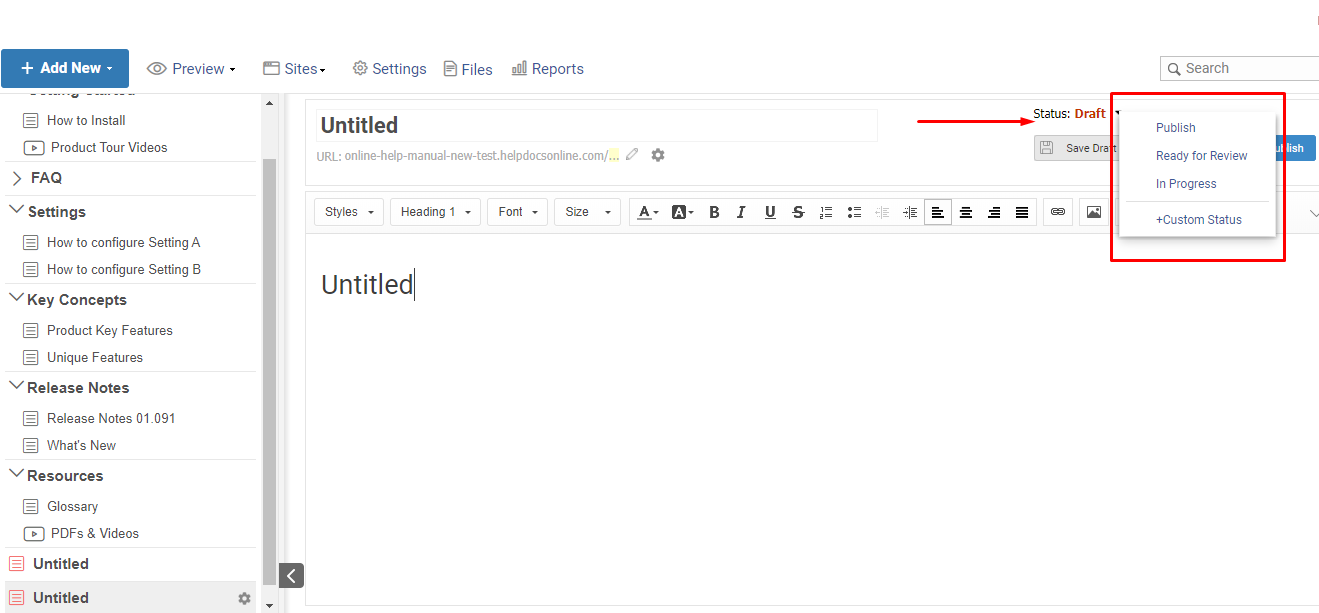The width and height of the screenshot is (1319, 613).
Task: Apply italic formatting
Action: [741, 212]
